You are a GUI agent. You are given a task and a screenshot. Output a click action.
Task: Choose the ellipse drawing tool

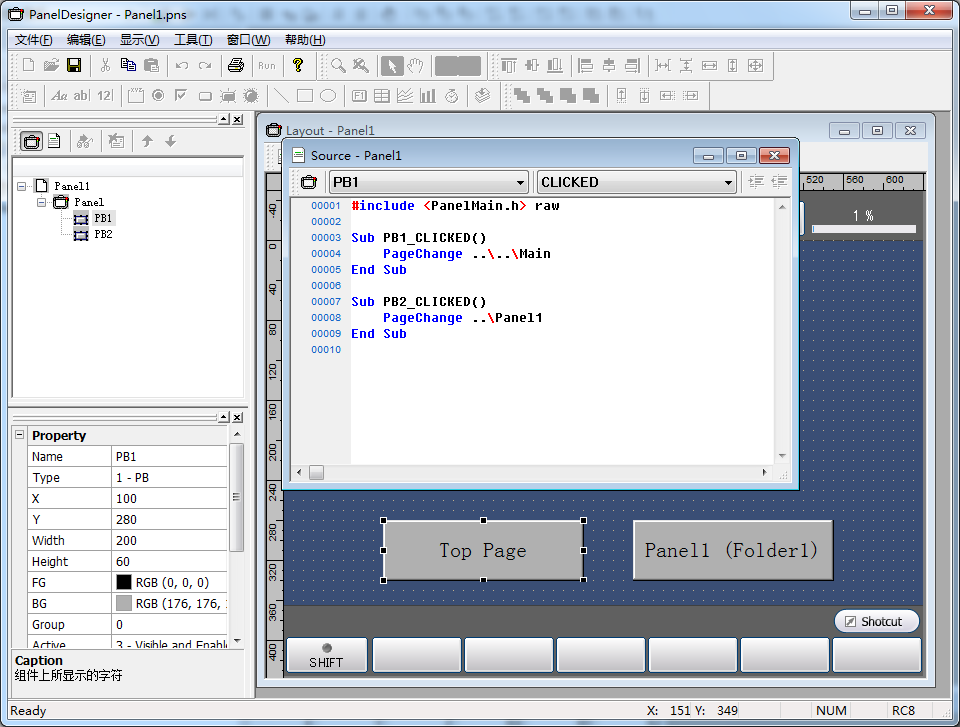click(328, 96)
